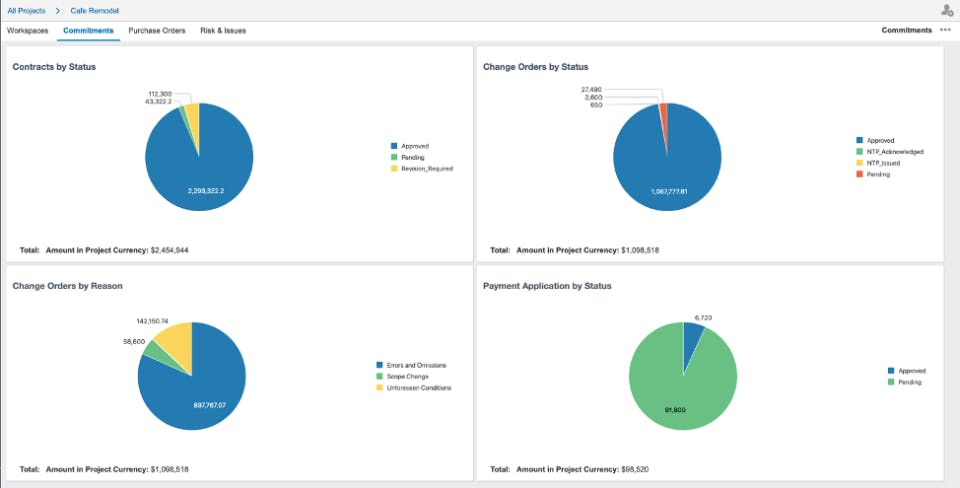Go to All Projects breadcrumb link
The height and width of the screenshot is (488, 960).
coord(26,11)
